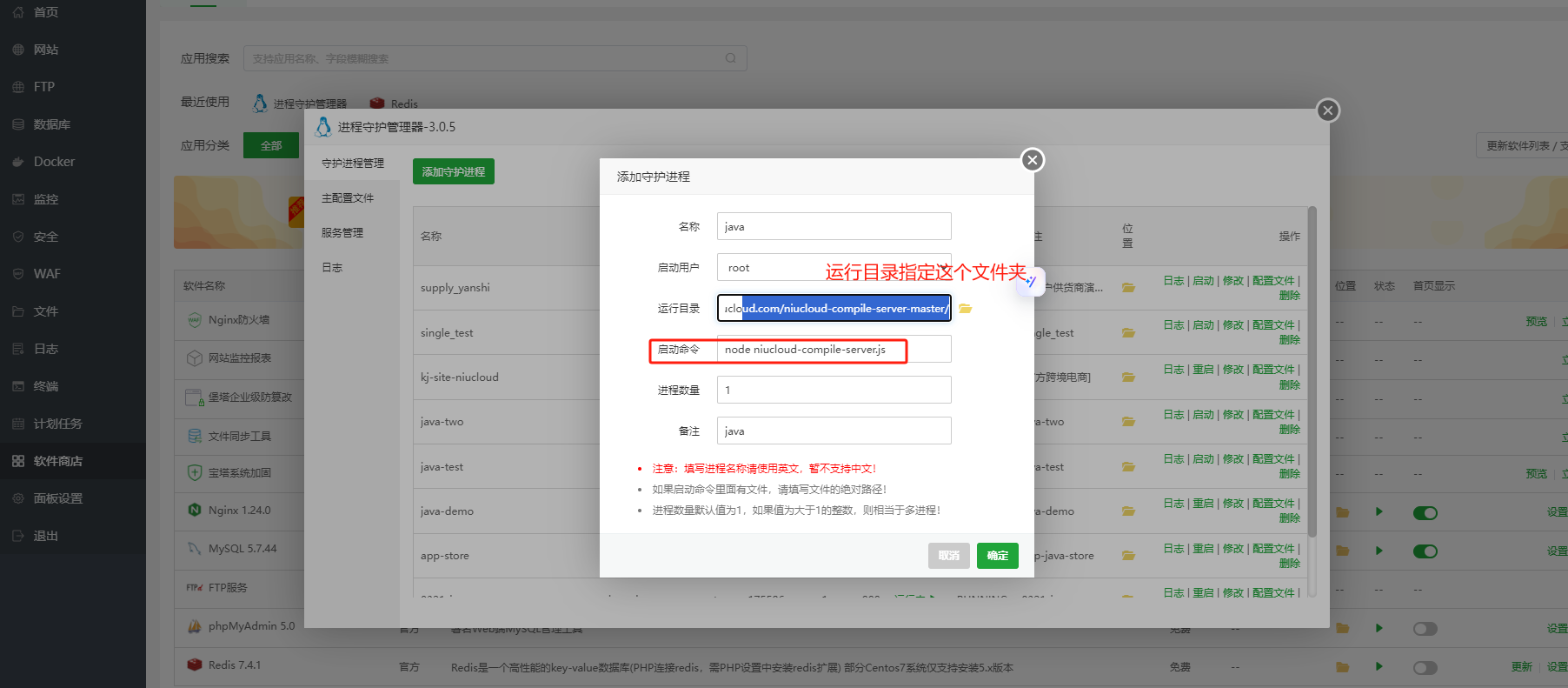Enable 首页显示 switch for phpMyAdmin row
This screenshot has height=688, width=1568.
pyautogui.click(x=1425, y=629)
